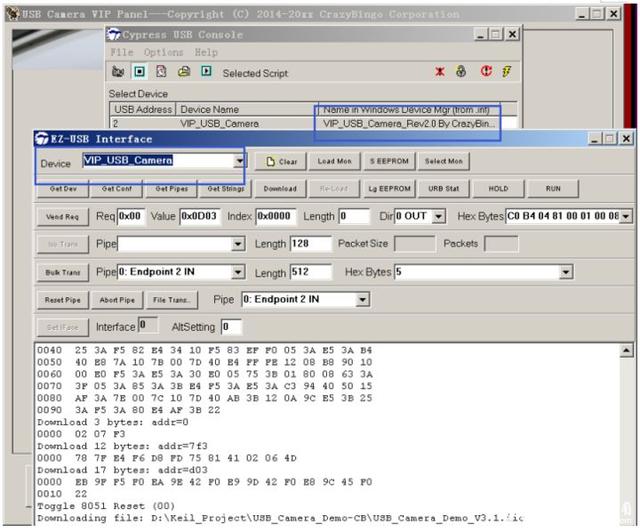
Task: Click the RUN button
Action: (x=553, y=189)
